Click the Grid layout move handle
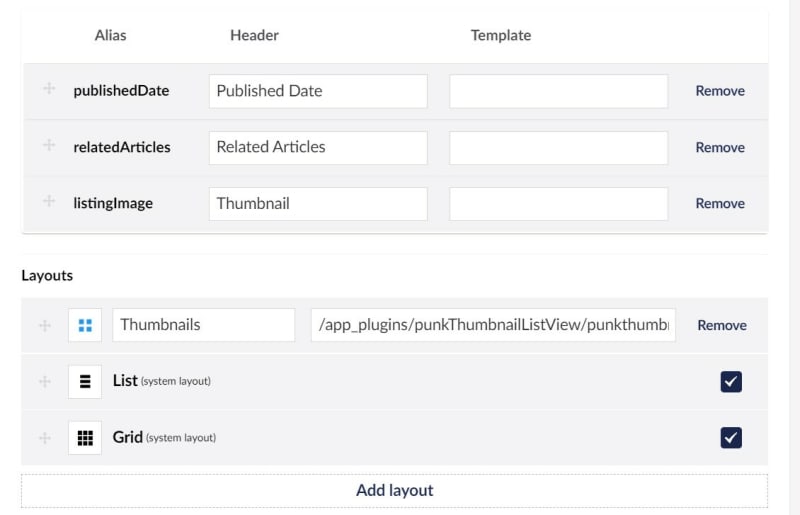The image size is (800, 515). click(45, 438)
